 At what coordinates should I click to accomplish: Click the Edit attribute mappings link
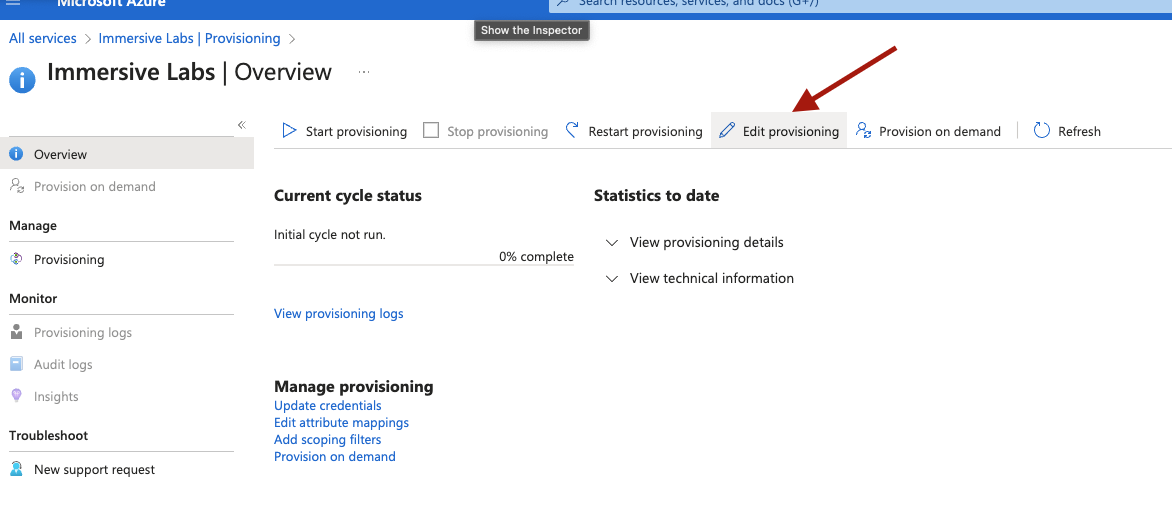tap(342, 423)
